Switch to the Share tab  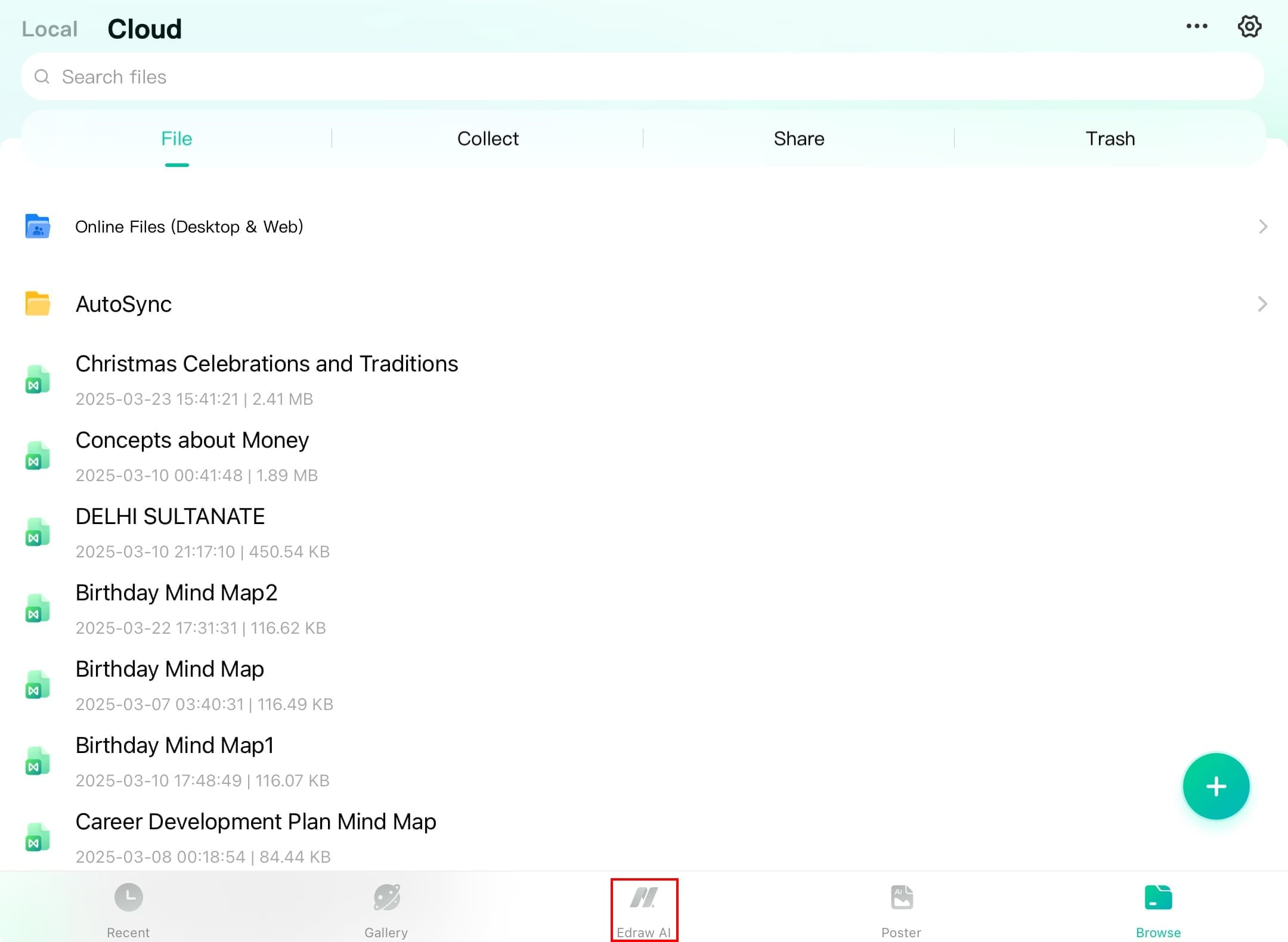point(799,139)
